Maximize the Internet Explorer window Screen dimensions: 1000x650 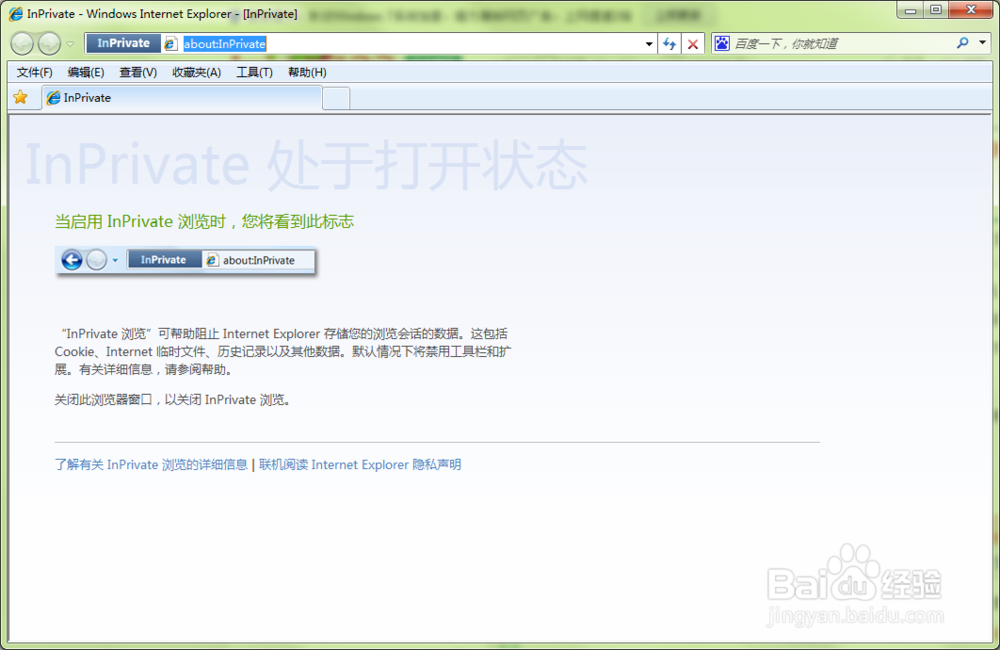[936, 10]
